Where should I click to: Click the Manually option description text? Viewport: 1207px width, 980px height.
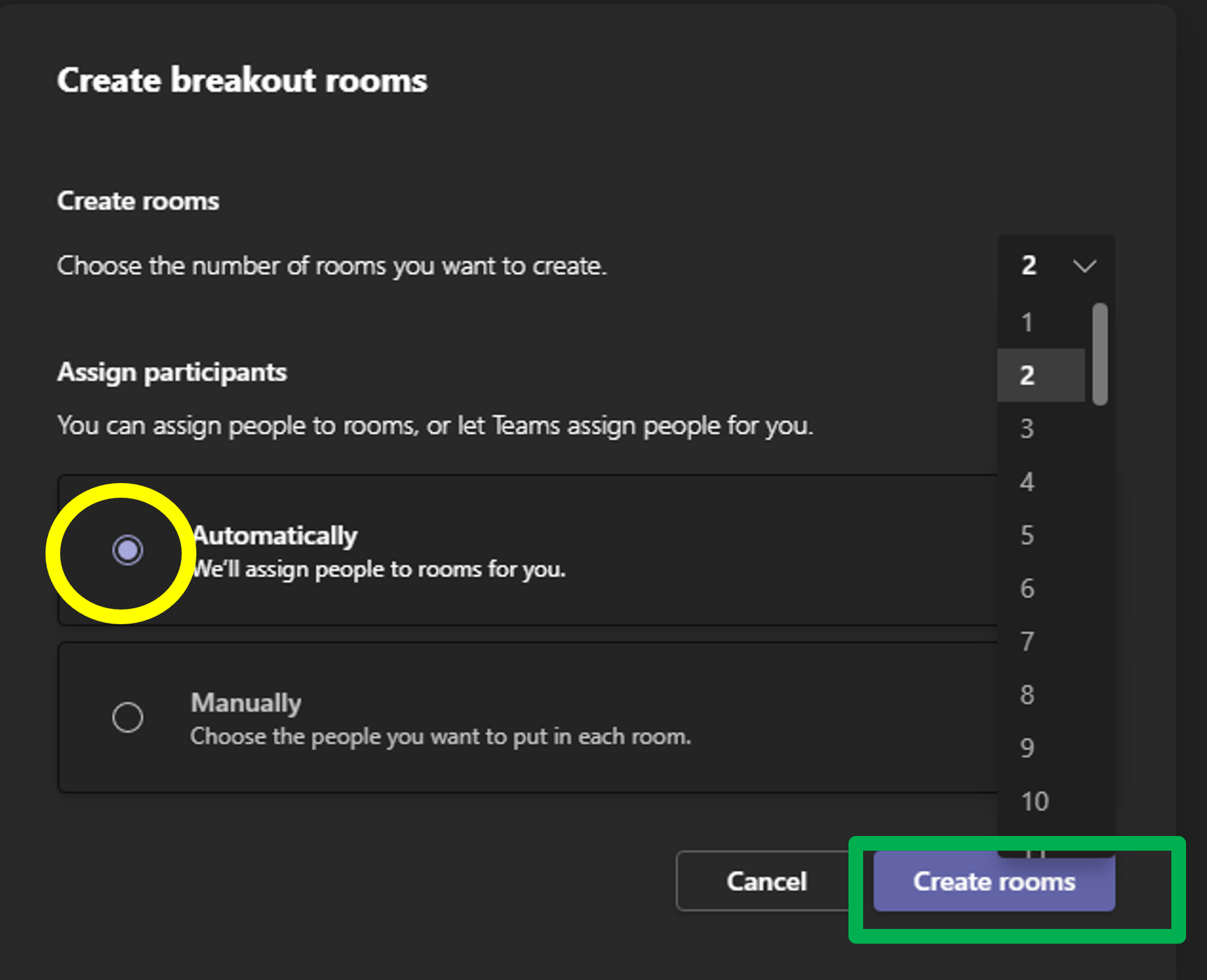click(x=440, y=737)
